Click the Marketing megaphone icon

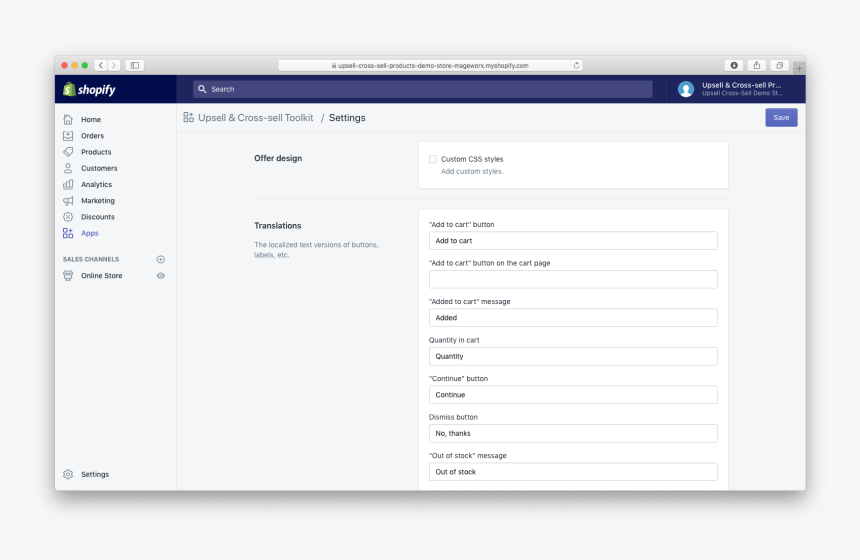pyautogui.click(x=68, y=201)
